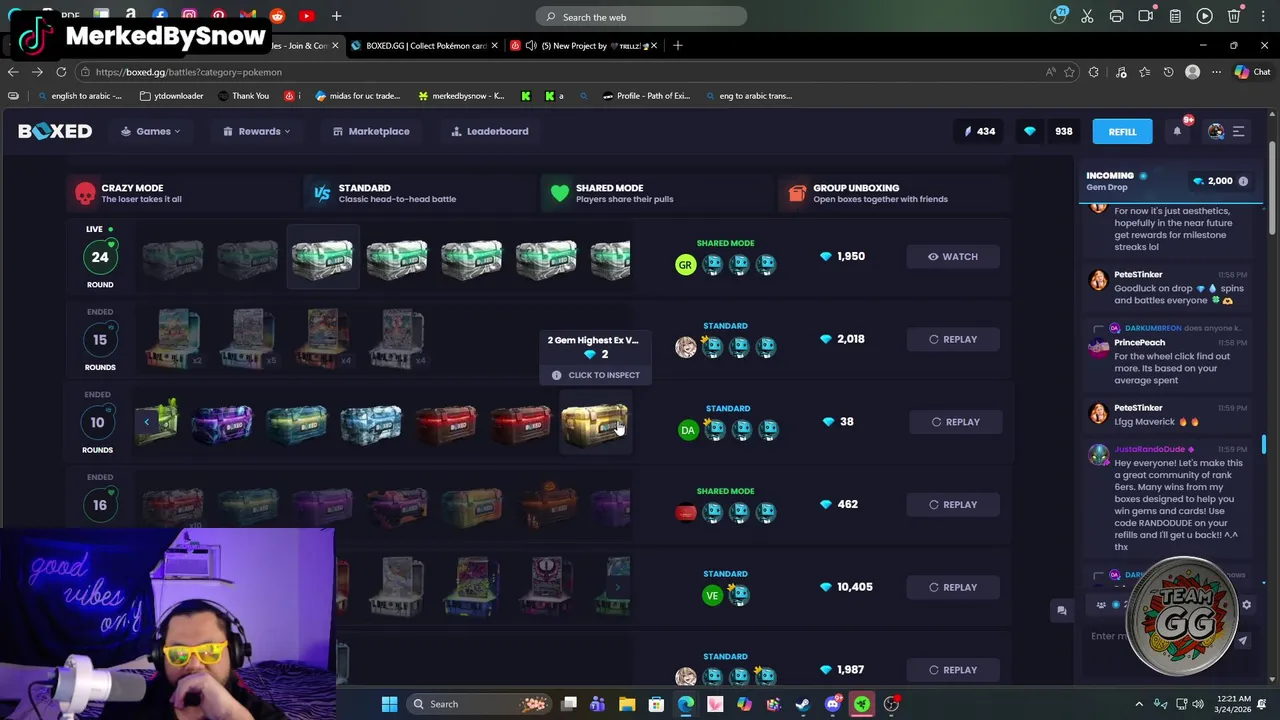The height and width of the screenshot is (720, 1280).
Task: Click the BOXED logo
Action: [55, 131]
